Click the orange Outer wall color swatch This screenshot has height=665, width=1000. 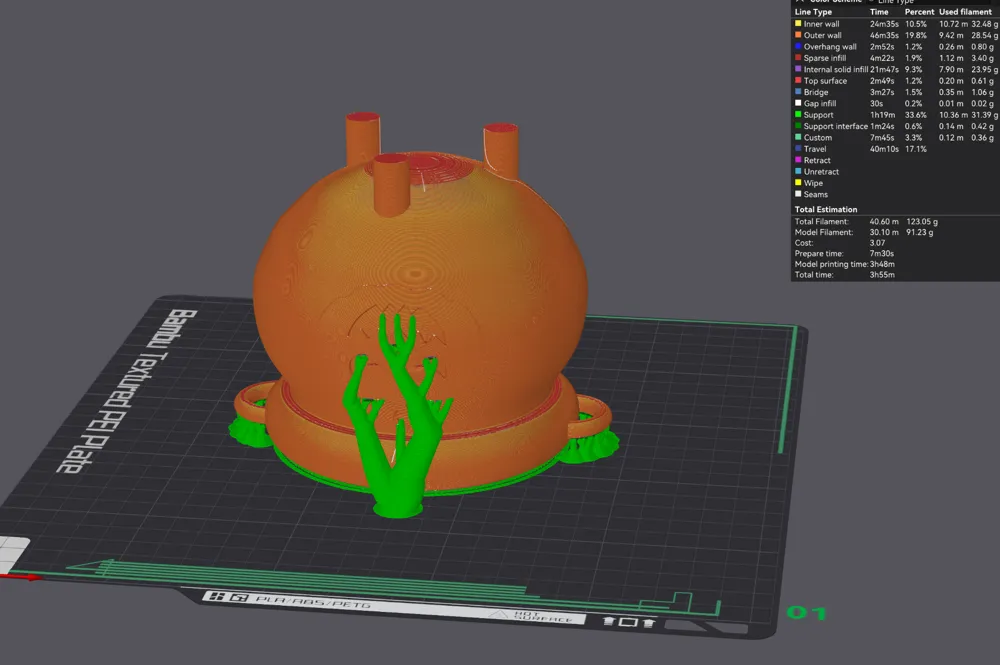[798, 35]
